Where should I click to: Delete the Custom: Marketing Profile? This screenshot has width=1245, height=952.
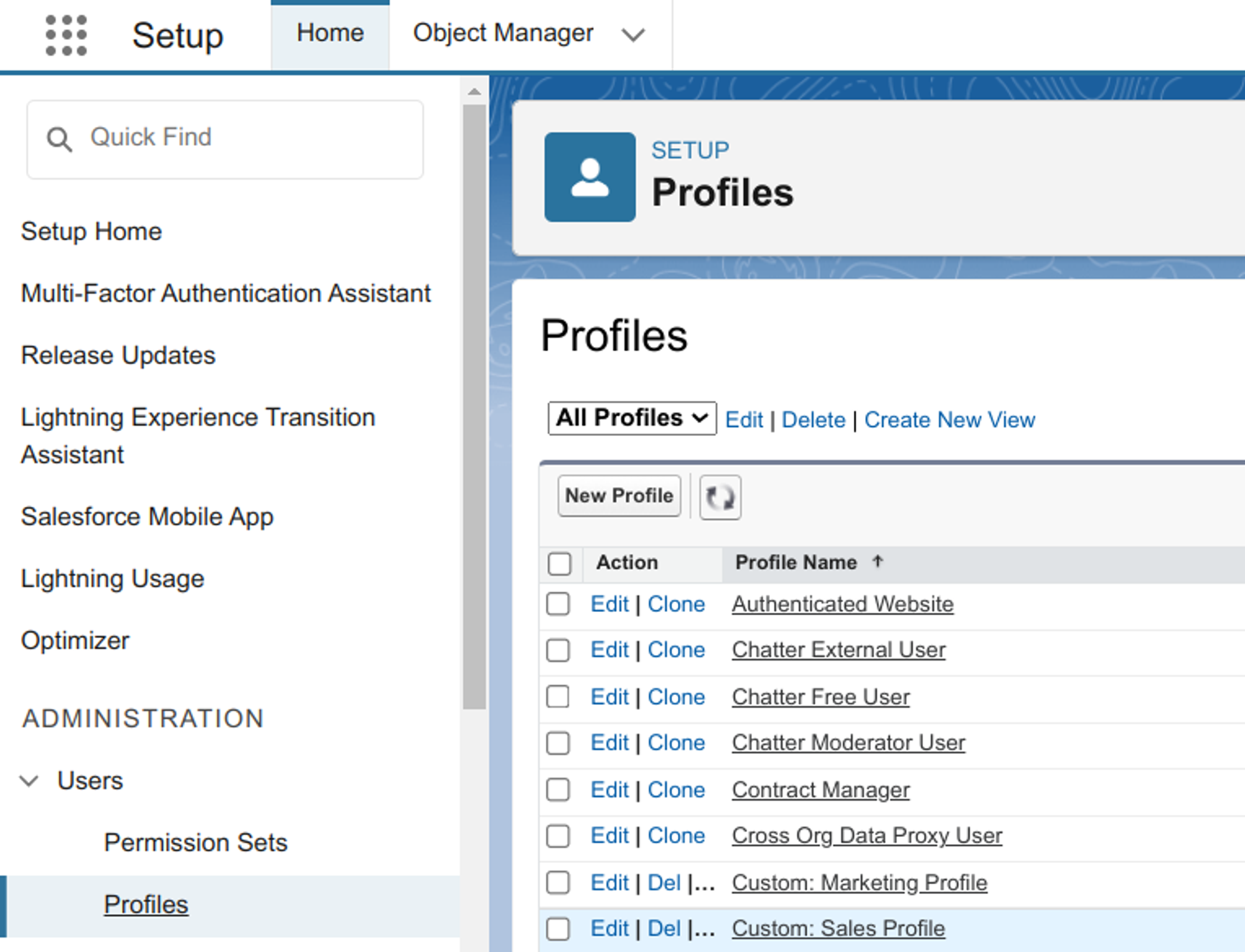(664, 882)
